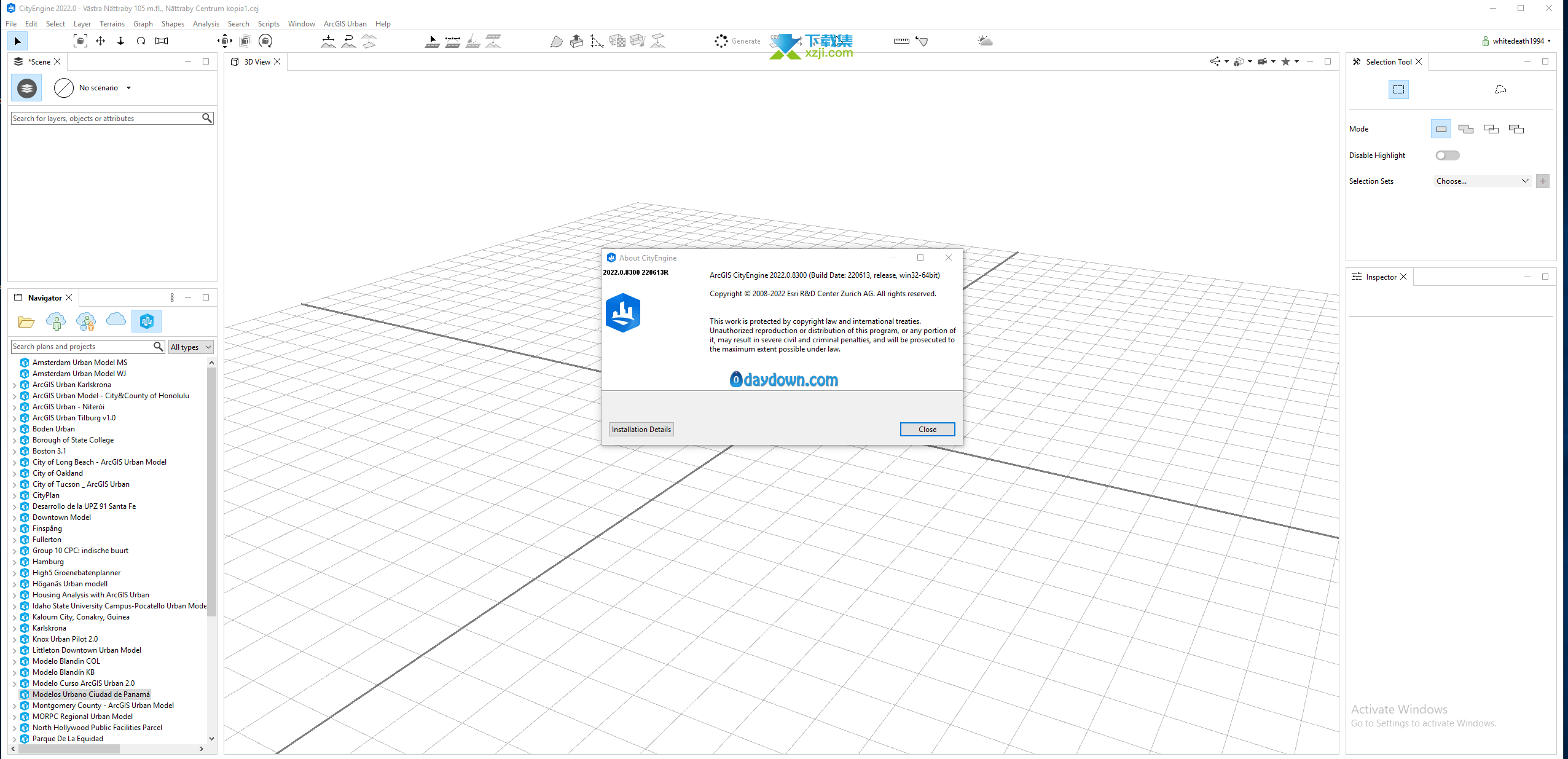Viewport: 1568px width, 759px height.
Task: Click the Measure distance ruler tool
Action: [901, 41]
